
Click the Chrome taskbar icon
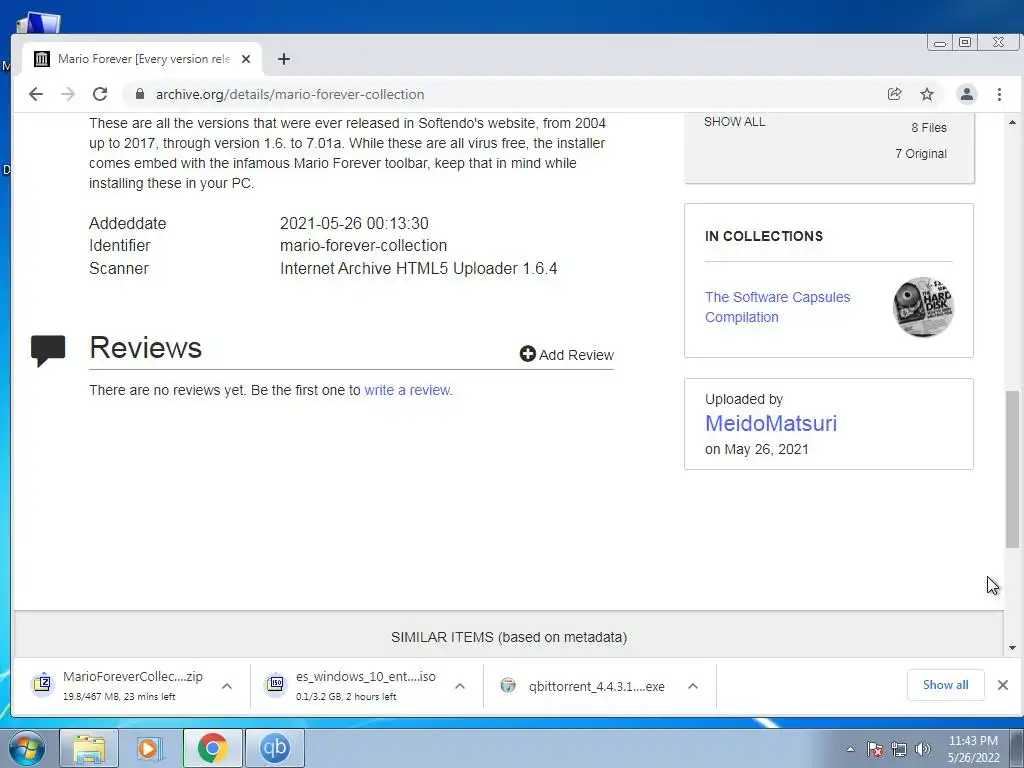[x=212, y=748]
